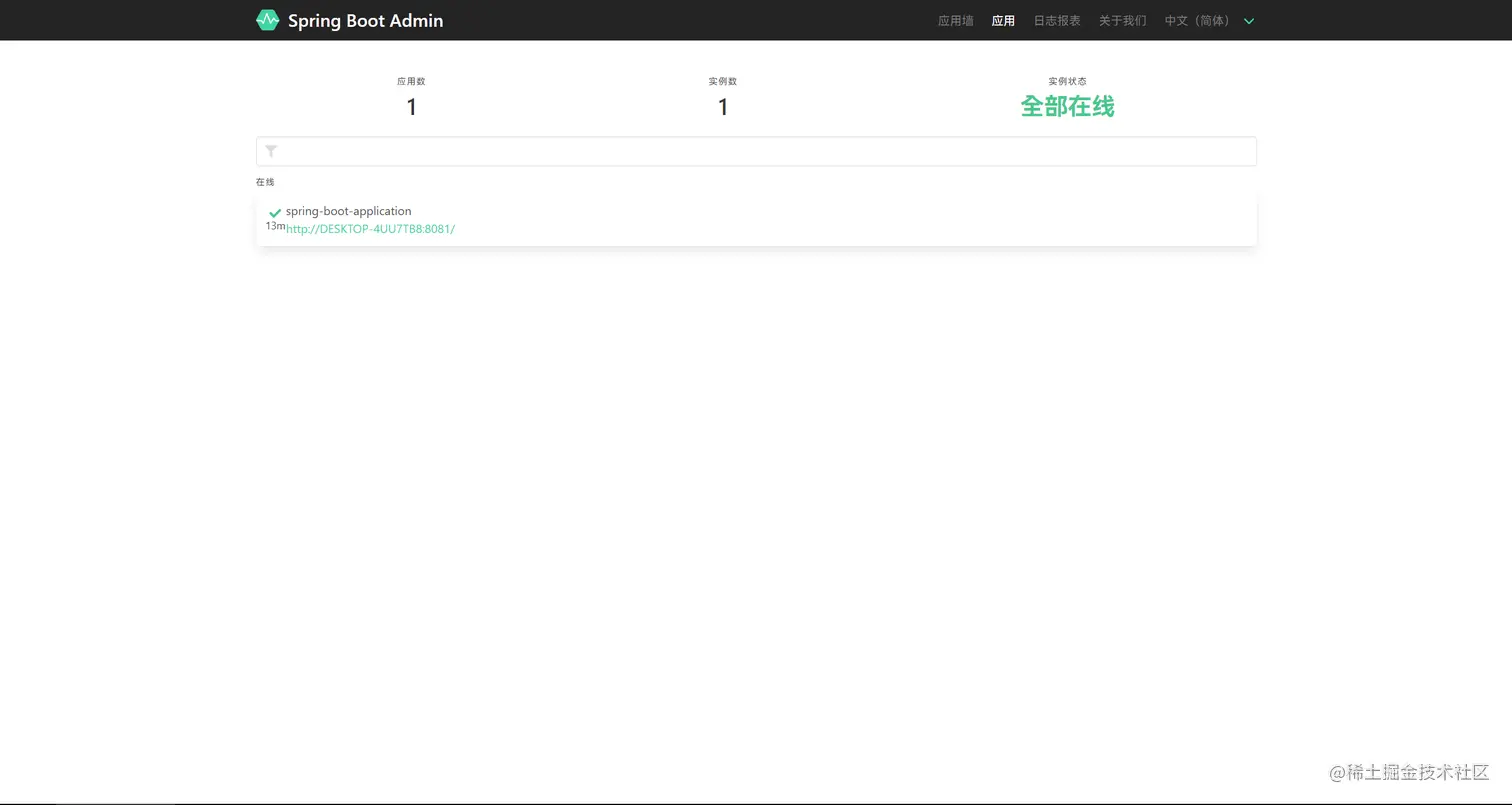Click the Spring Boot Admin title
The width and height of the screenshot is (1512, 805).
point(365,21)
